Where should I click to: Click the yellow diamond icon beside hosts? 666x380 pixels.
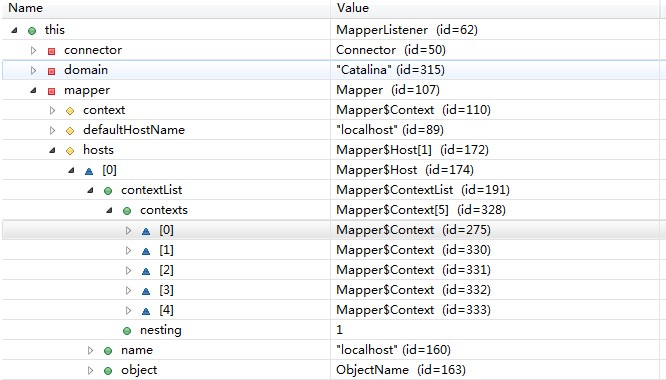pos(70,151)
